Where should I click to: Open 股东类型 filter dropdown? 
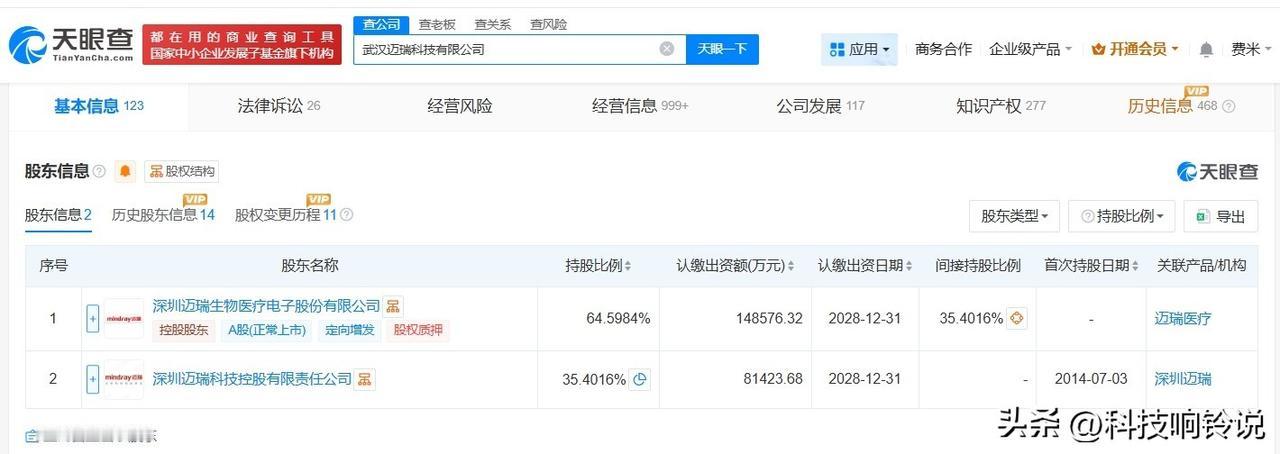(x=1014, y=216)
